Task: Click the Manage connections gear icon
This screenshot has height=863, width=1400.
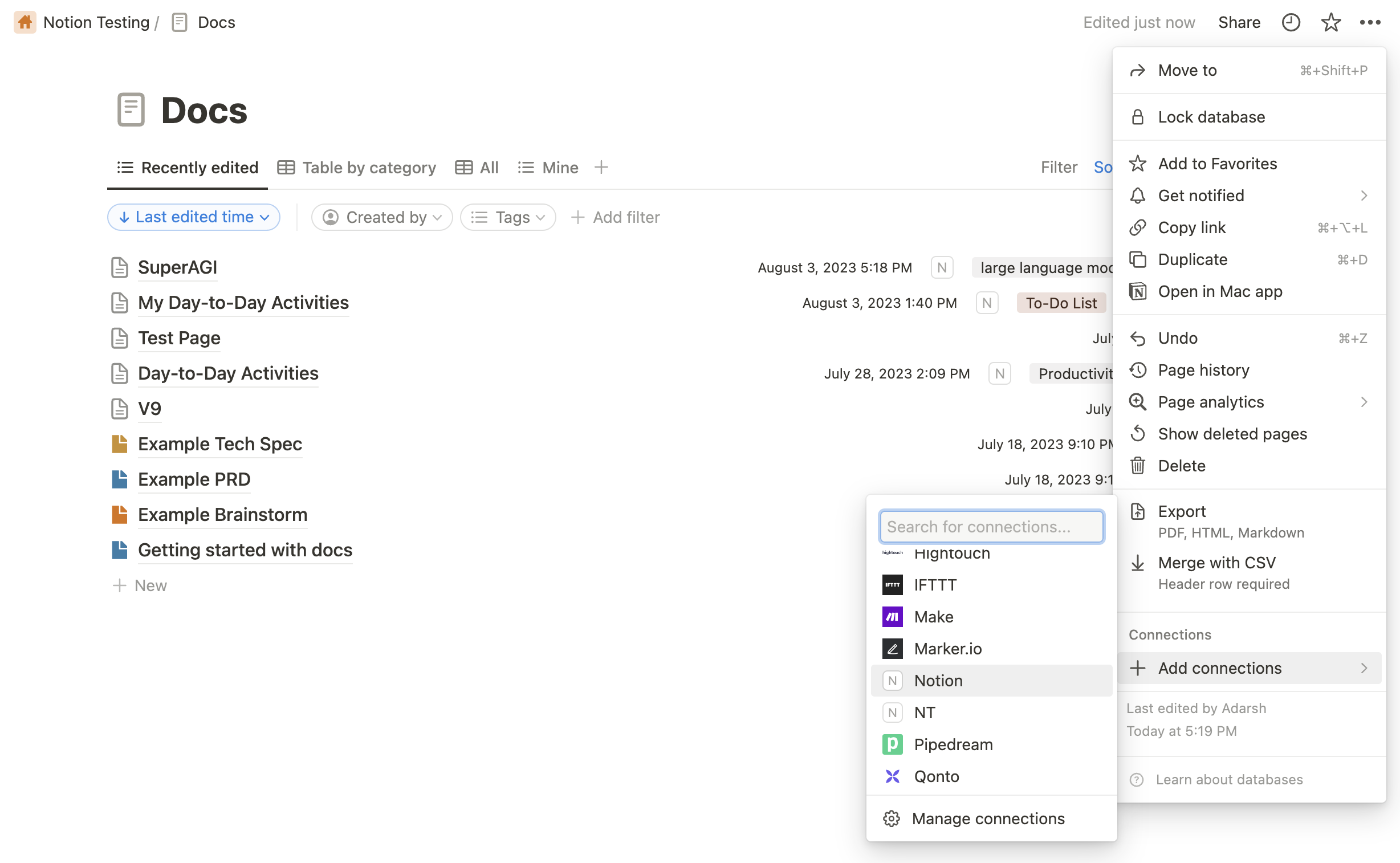Action: 891,819
